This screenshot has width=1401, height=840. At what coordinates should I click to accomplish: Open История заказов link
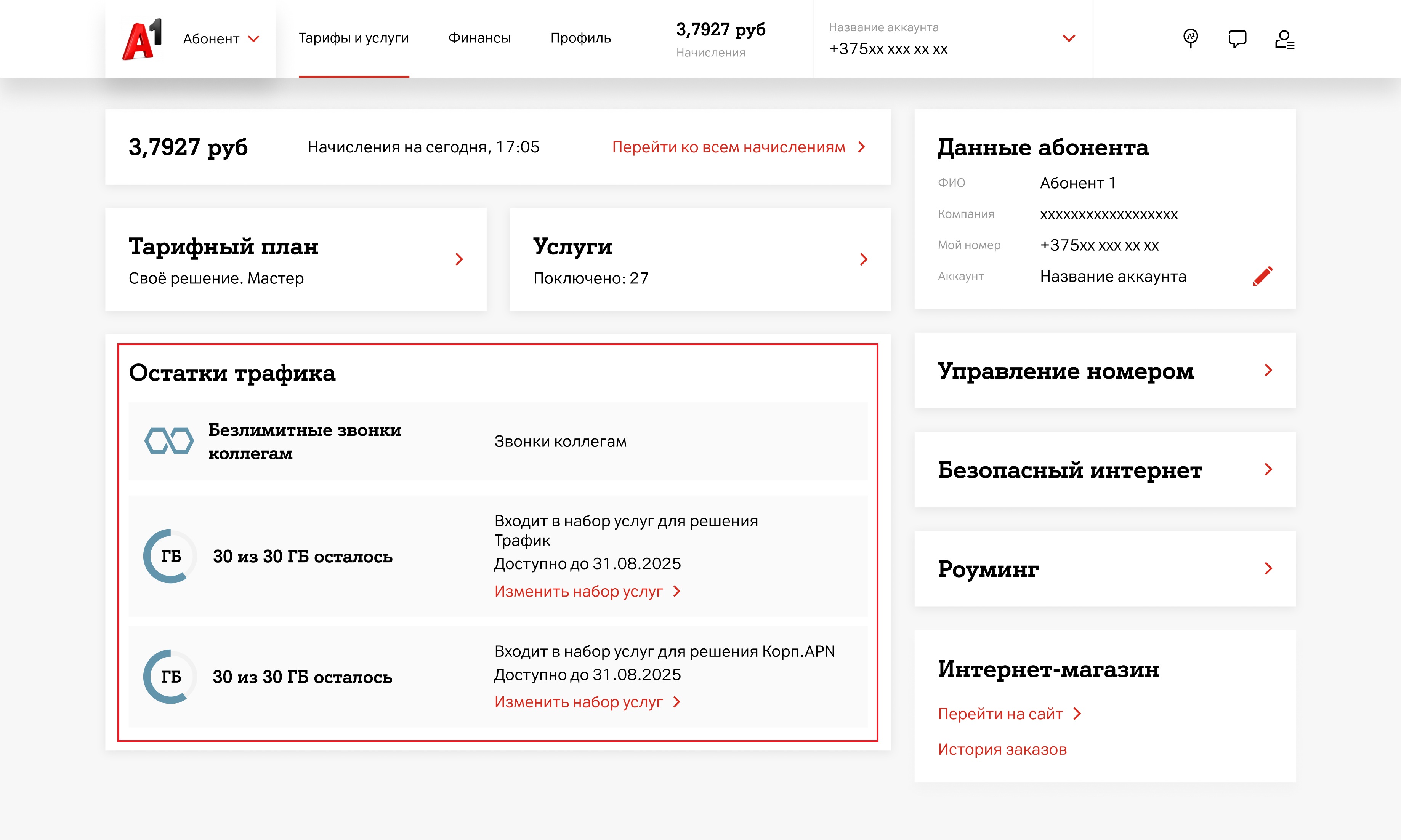1002,749
